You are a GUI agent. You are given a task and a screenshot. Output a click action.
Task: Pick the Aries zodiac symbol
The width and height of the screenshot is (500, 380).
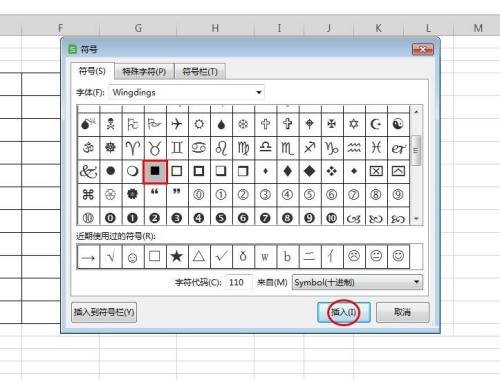[133, 148]
